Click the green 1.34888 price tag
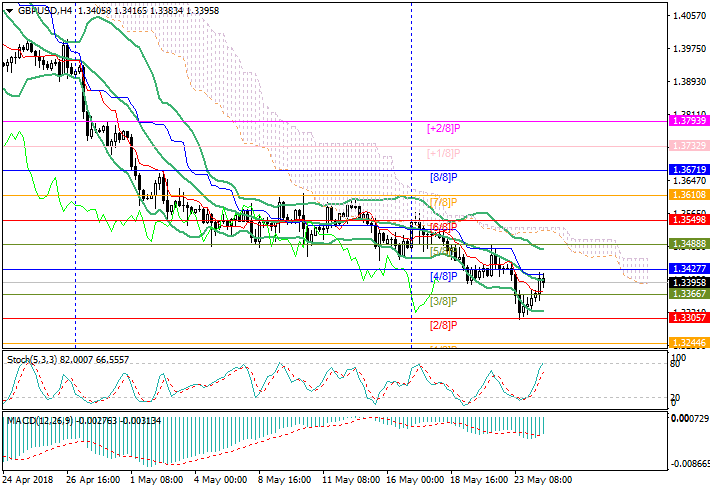710x491 pixels. (689, 244)
